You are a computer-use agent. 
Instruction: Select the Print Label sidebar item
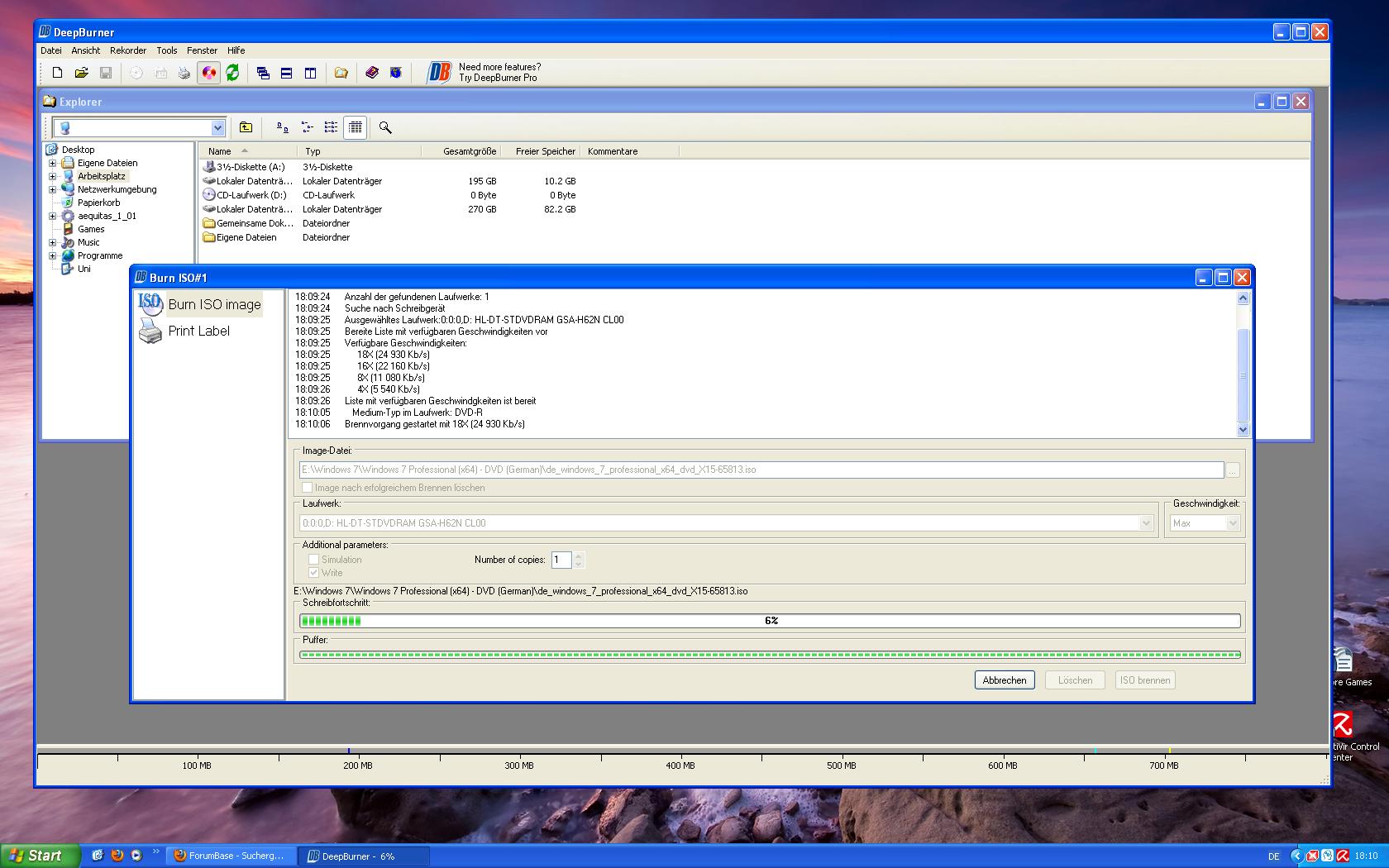[184, 331]
